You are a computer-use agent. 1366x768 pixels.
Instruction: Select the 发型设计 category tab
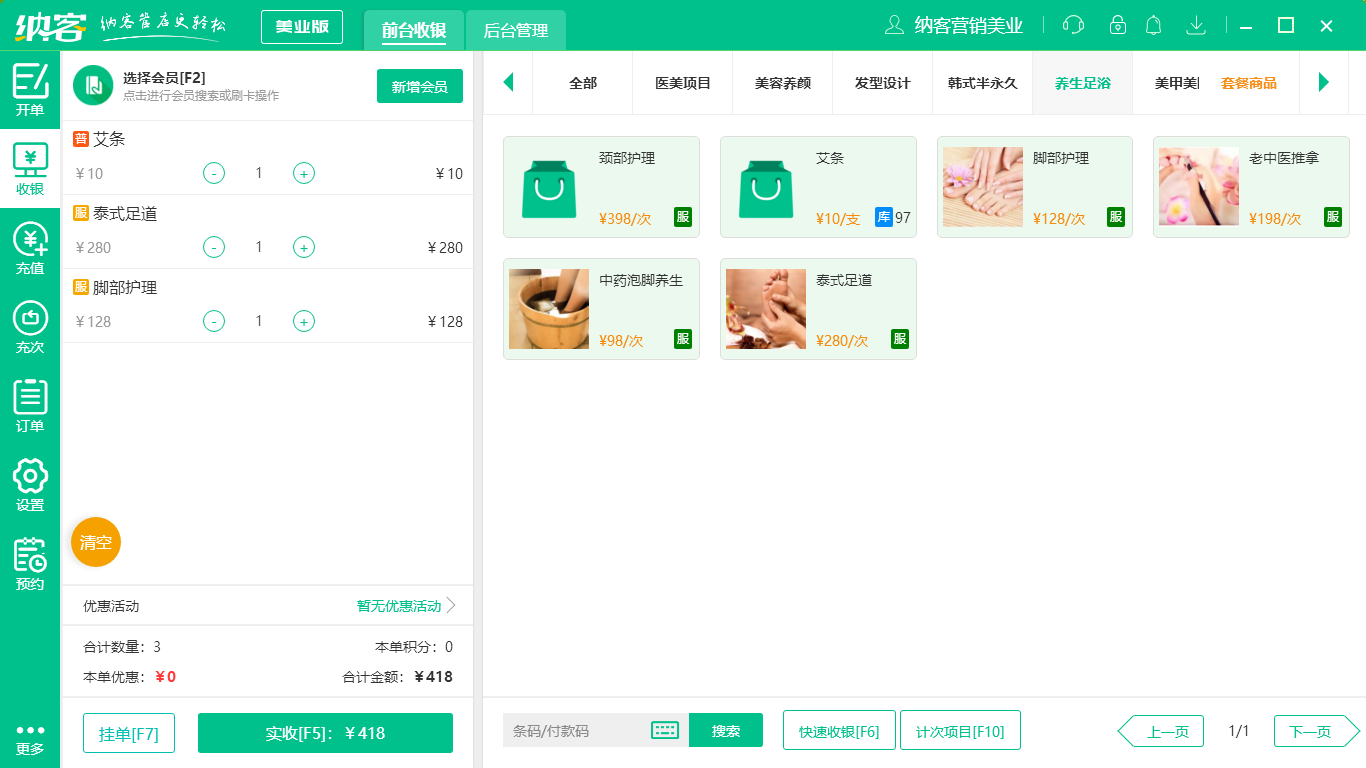(x=883, y=83)
